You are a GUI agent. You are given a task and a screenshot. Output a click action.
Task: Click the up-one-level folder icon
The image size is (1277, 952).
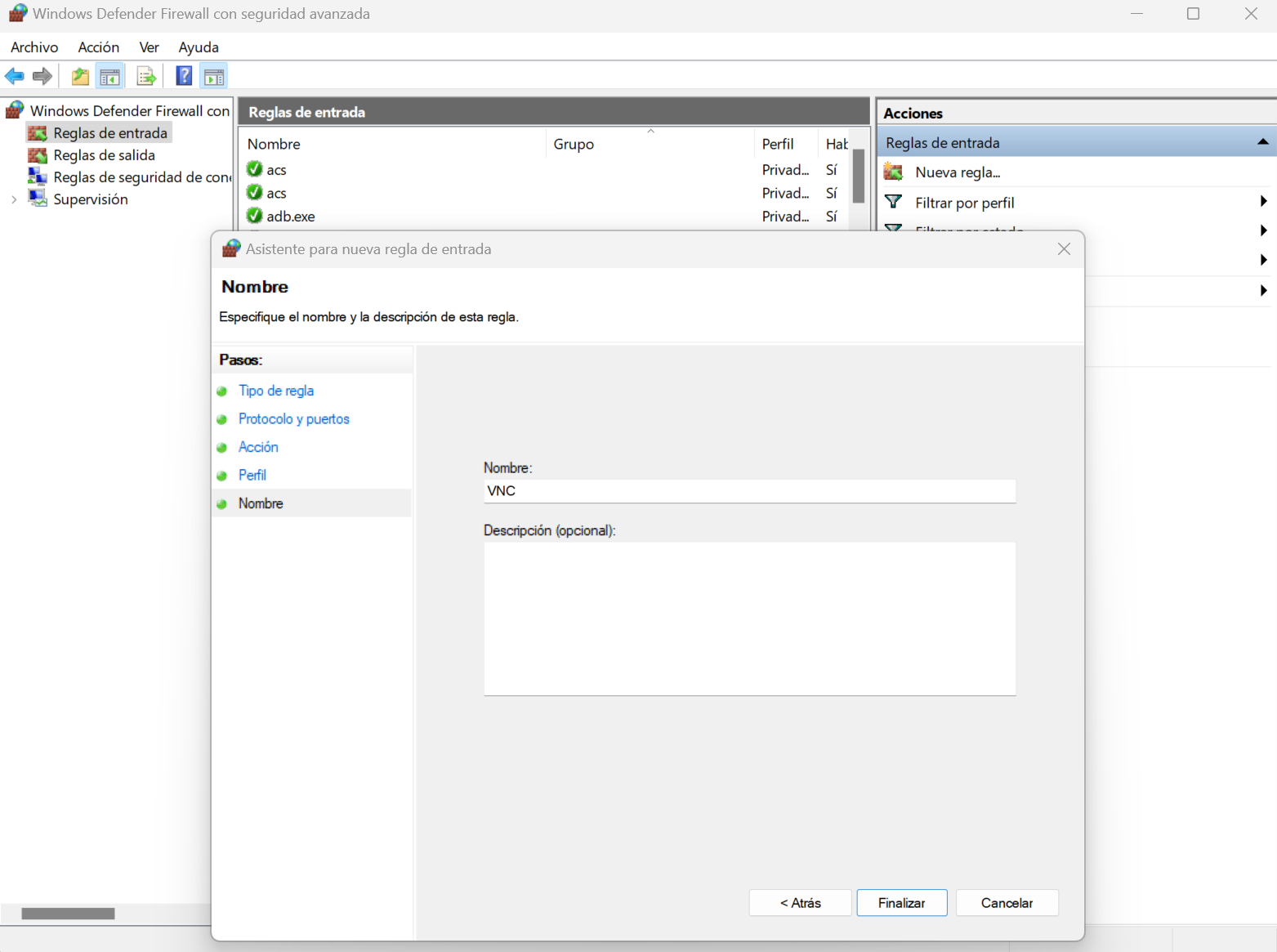(80, 77)
